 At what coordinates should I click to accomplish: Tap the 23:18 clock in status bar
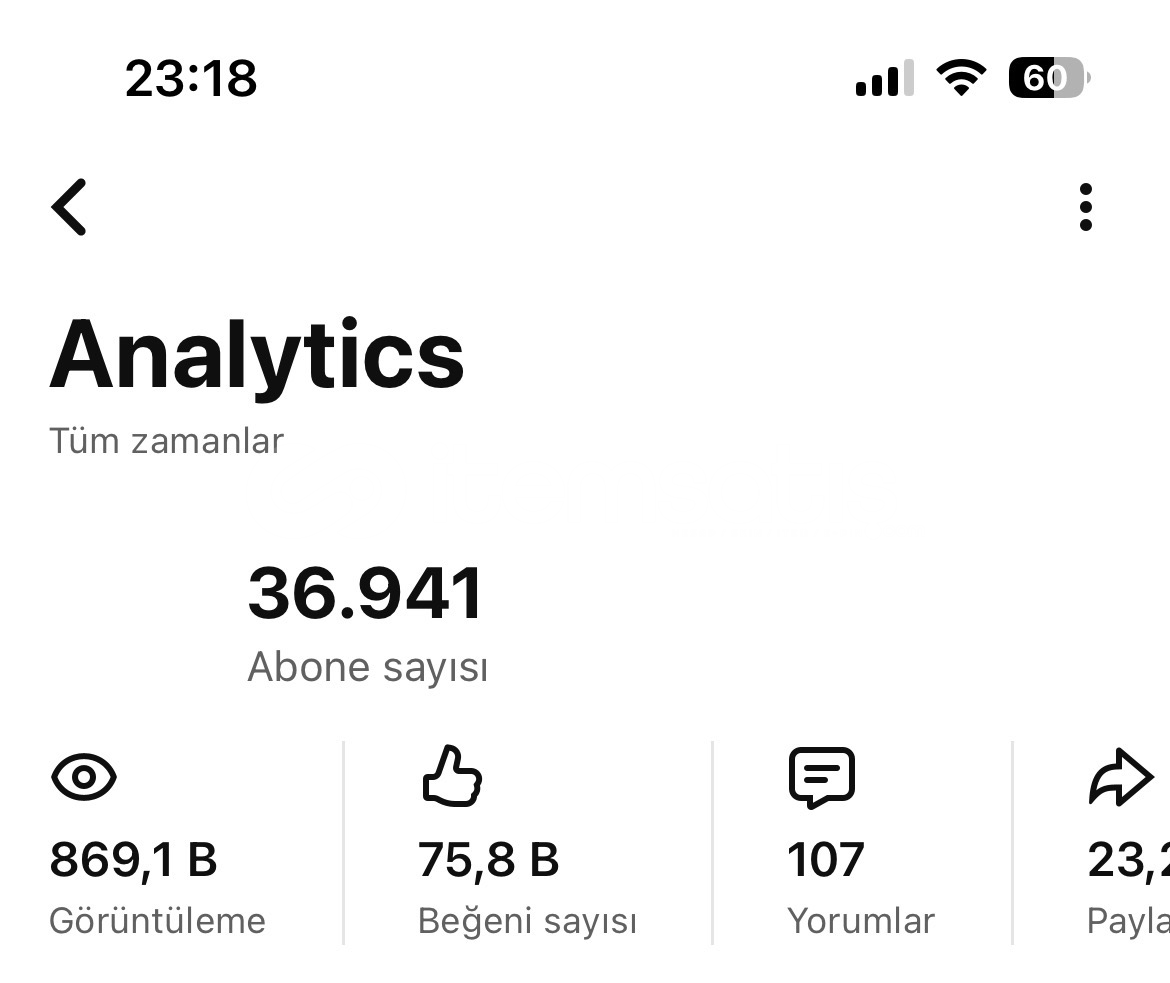[191, 78]
